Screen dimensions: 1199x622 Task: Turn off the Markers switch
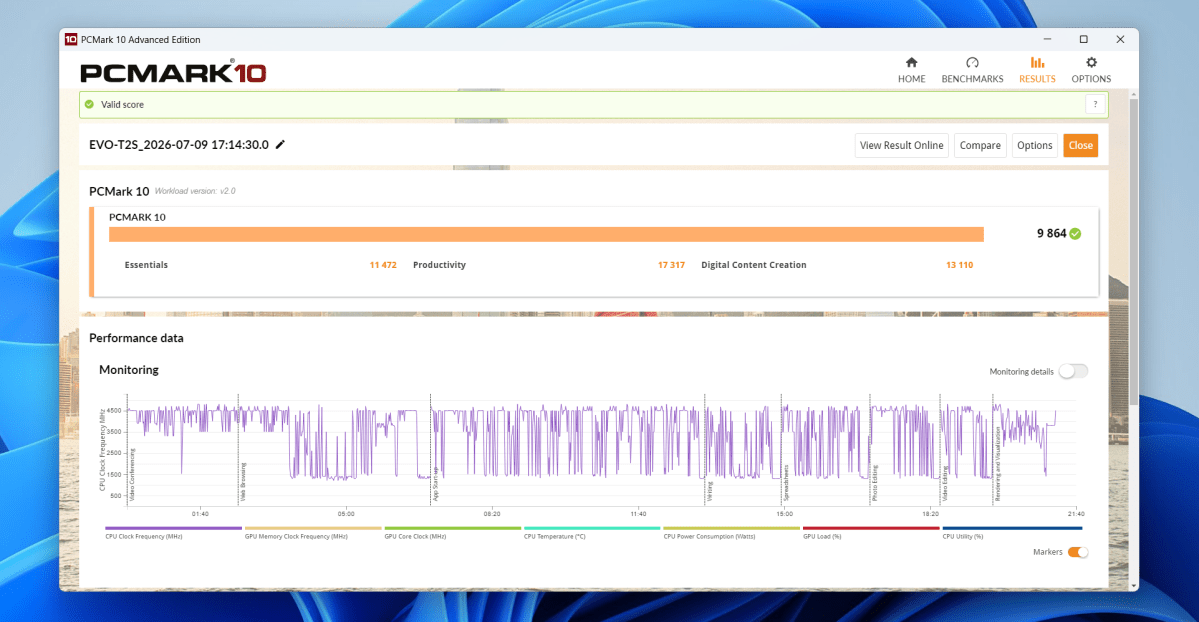pos(1077,552)
